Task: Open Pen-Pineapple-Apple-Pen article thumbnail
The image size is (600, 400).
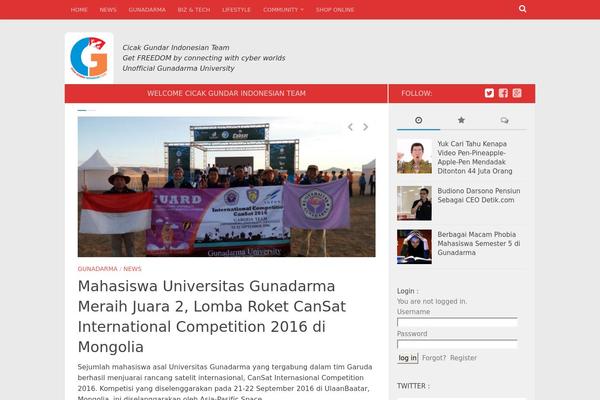Action: 414,156
